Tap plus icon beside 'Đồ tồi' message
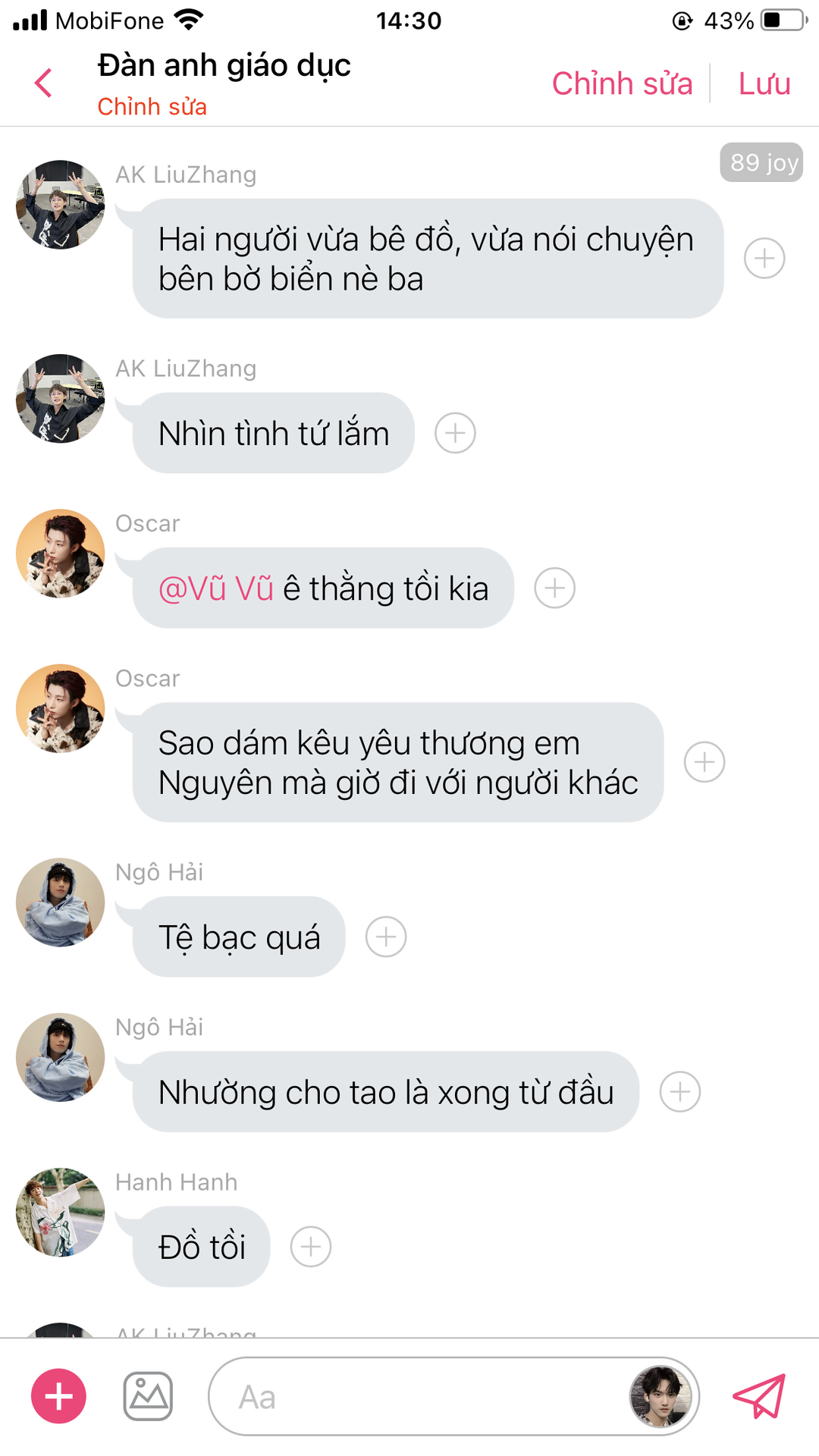Viewport: 819px width, 1456px height. [311, 1247]
